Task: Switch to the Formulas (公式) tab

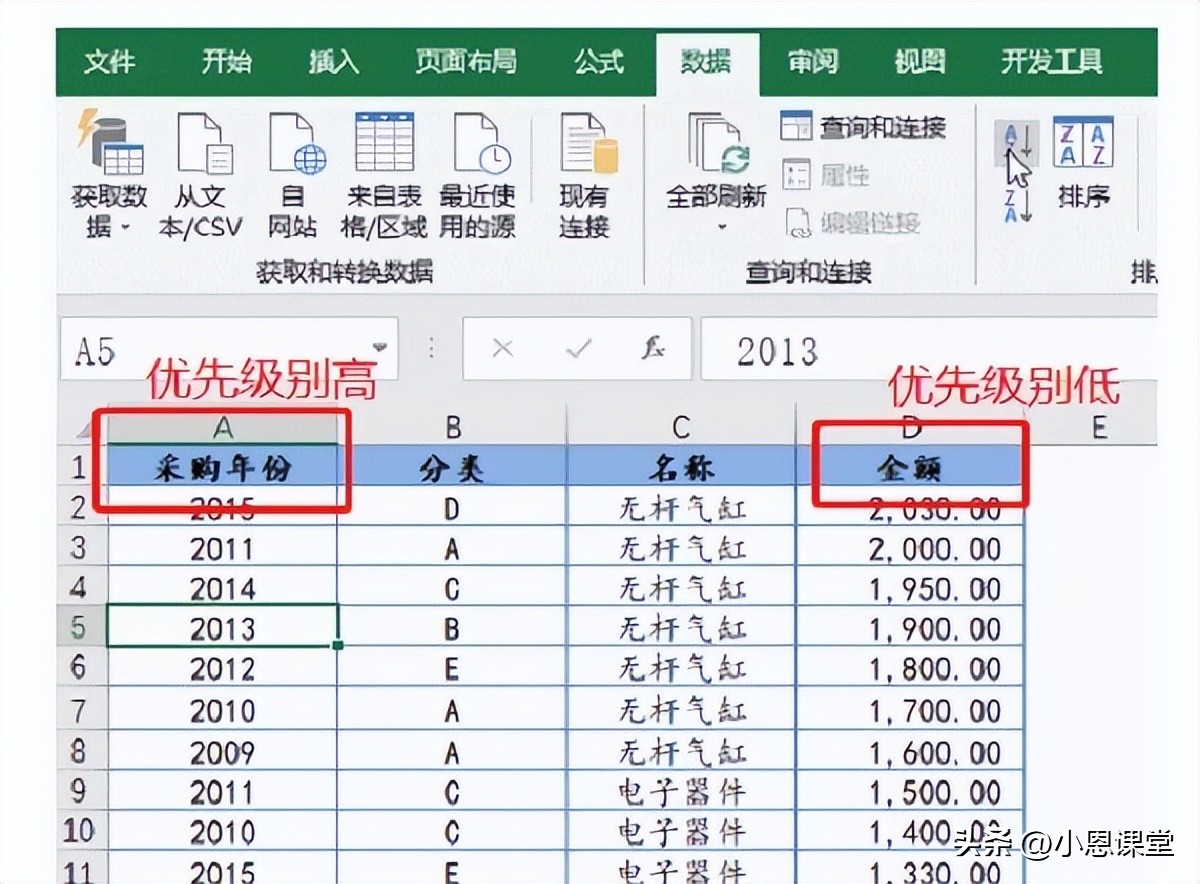Action: (x=599, y=62)
